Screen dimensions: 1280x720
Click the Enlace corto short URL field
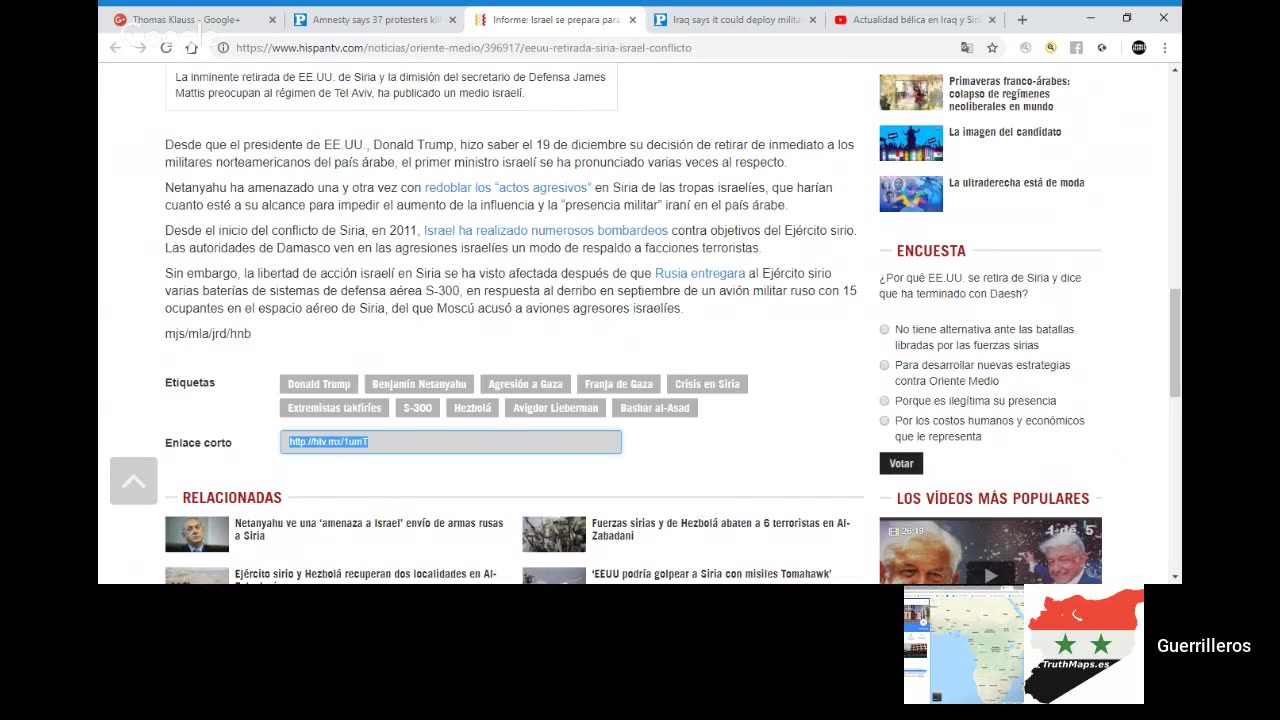click(x=451, y=442)
